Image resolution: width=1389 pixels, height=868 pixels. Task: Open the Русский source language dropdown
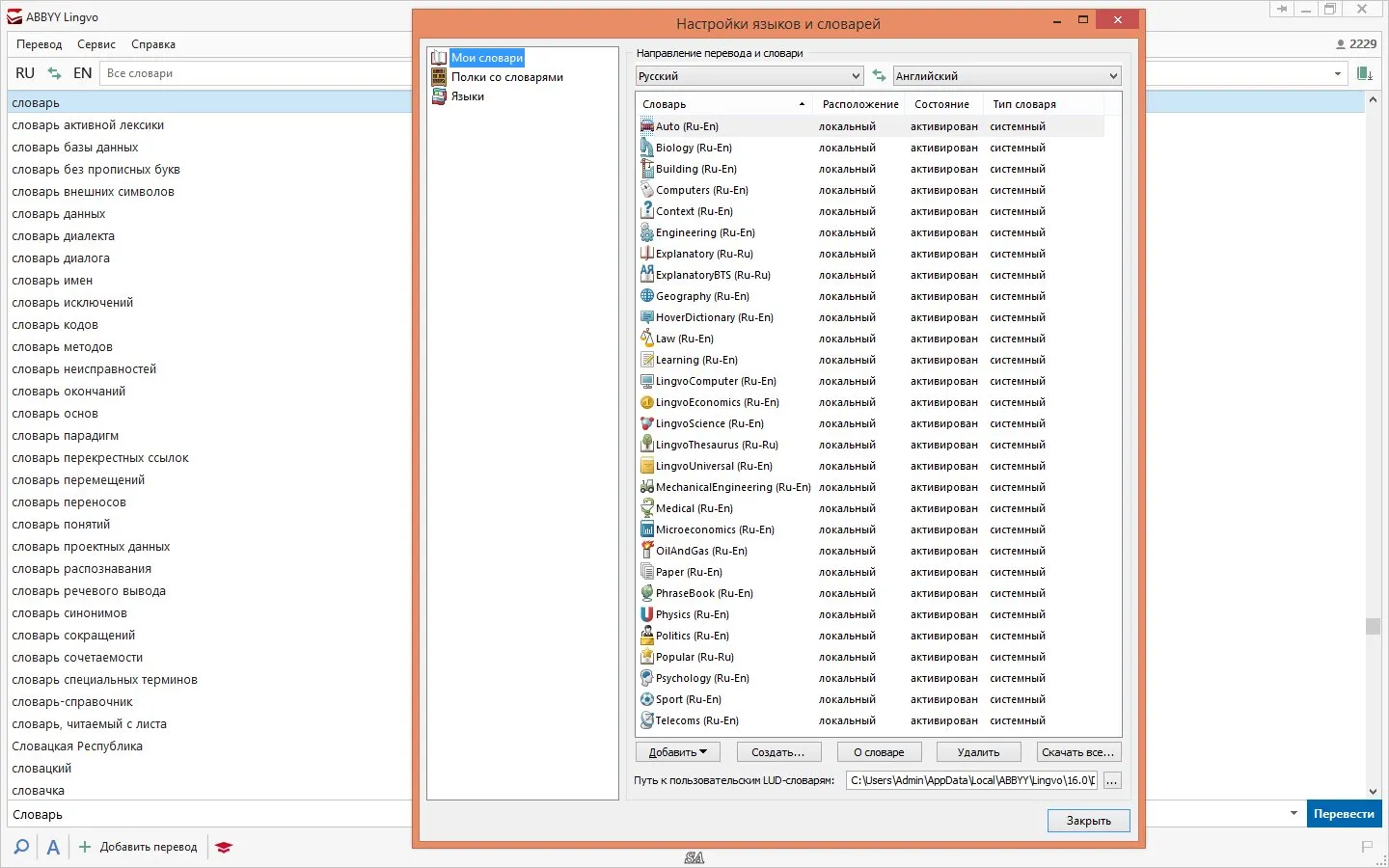point(749,75)
